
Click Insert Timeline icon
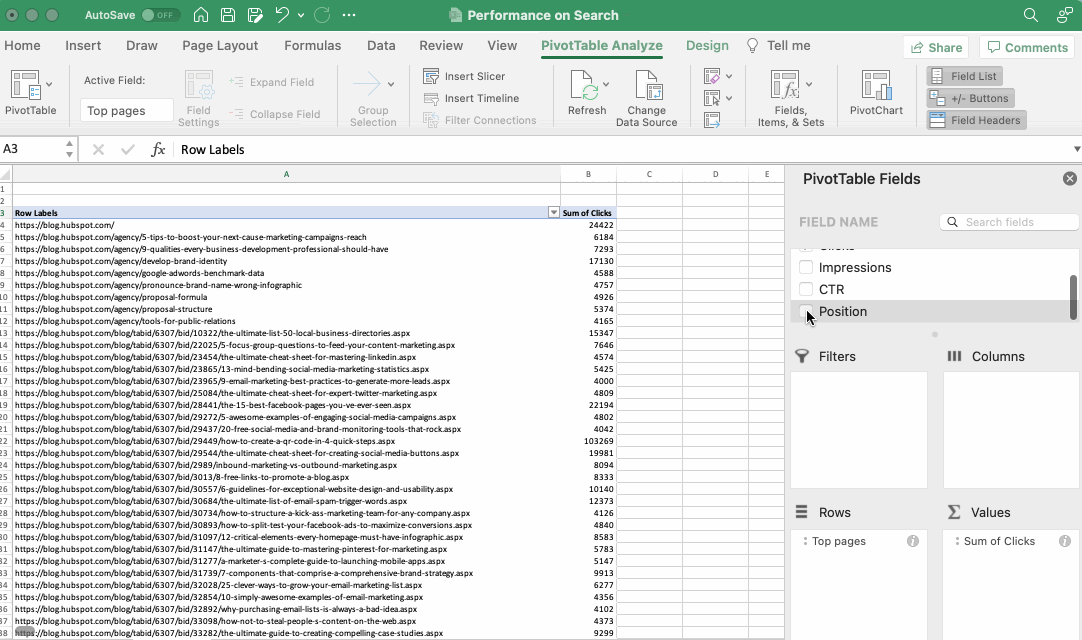tap(431, 98)
